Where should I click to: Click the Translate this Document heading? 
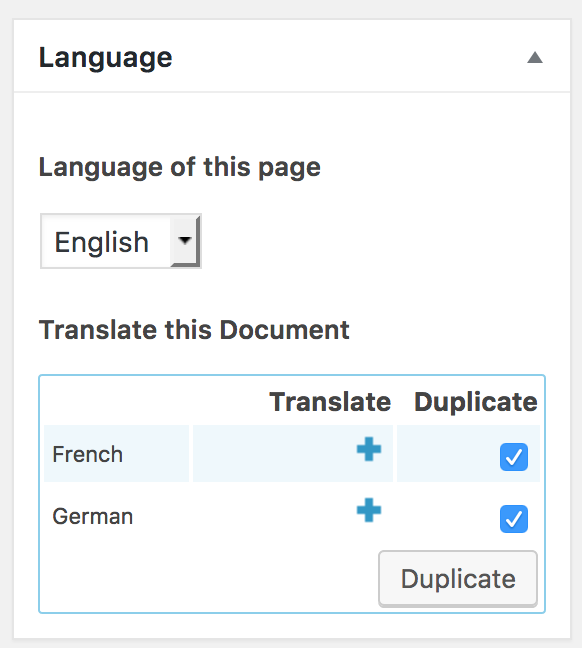194,330
